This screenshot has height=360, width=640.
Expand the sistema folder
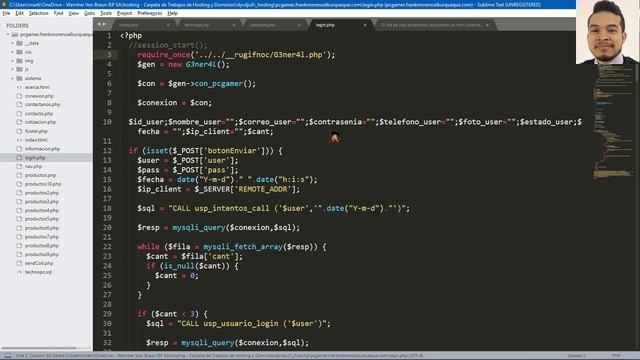click(x=13, y=78)
